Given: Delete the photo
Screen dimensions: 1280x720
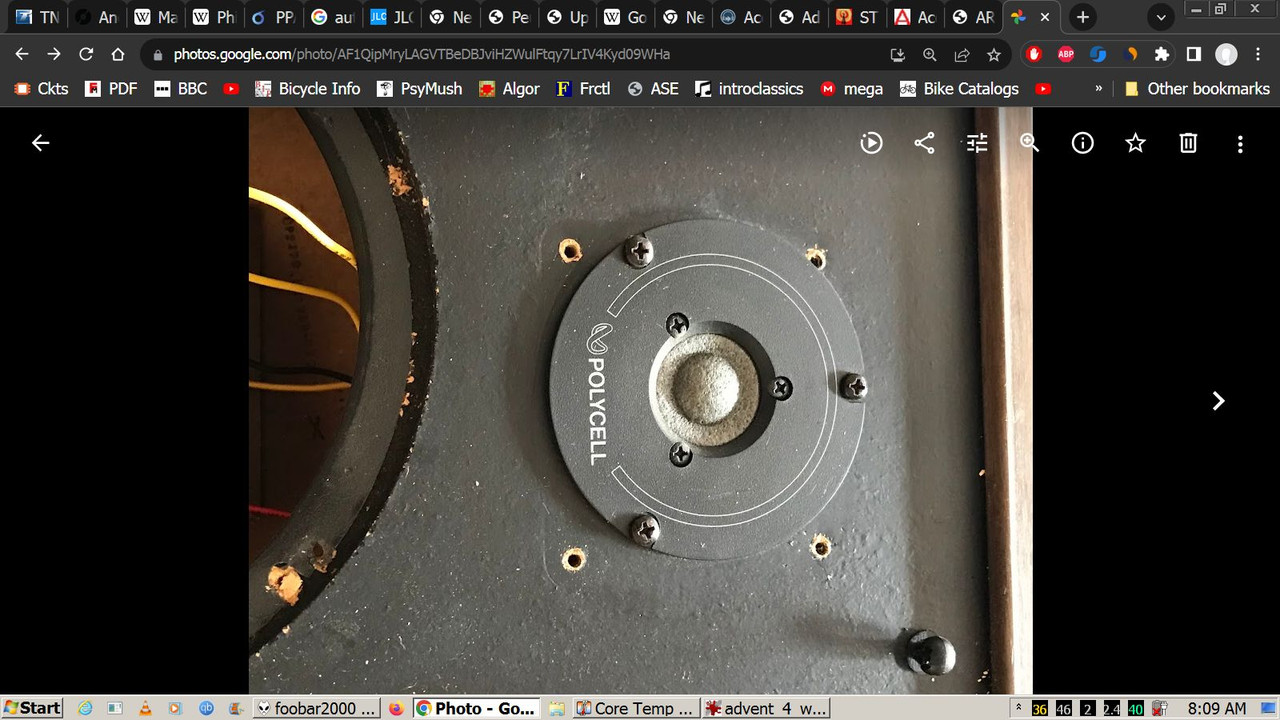Looking at the screenshot, I should 1187,143.
